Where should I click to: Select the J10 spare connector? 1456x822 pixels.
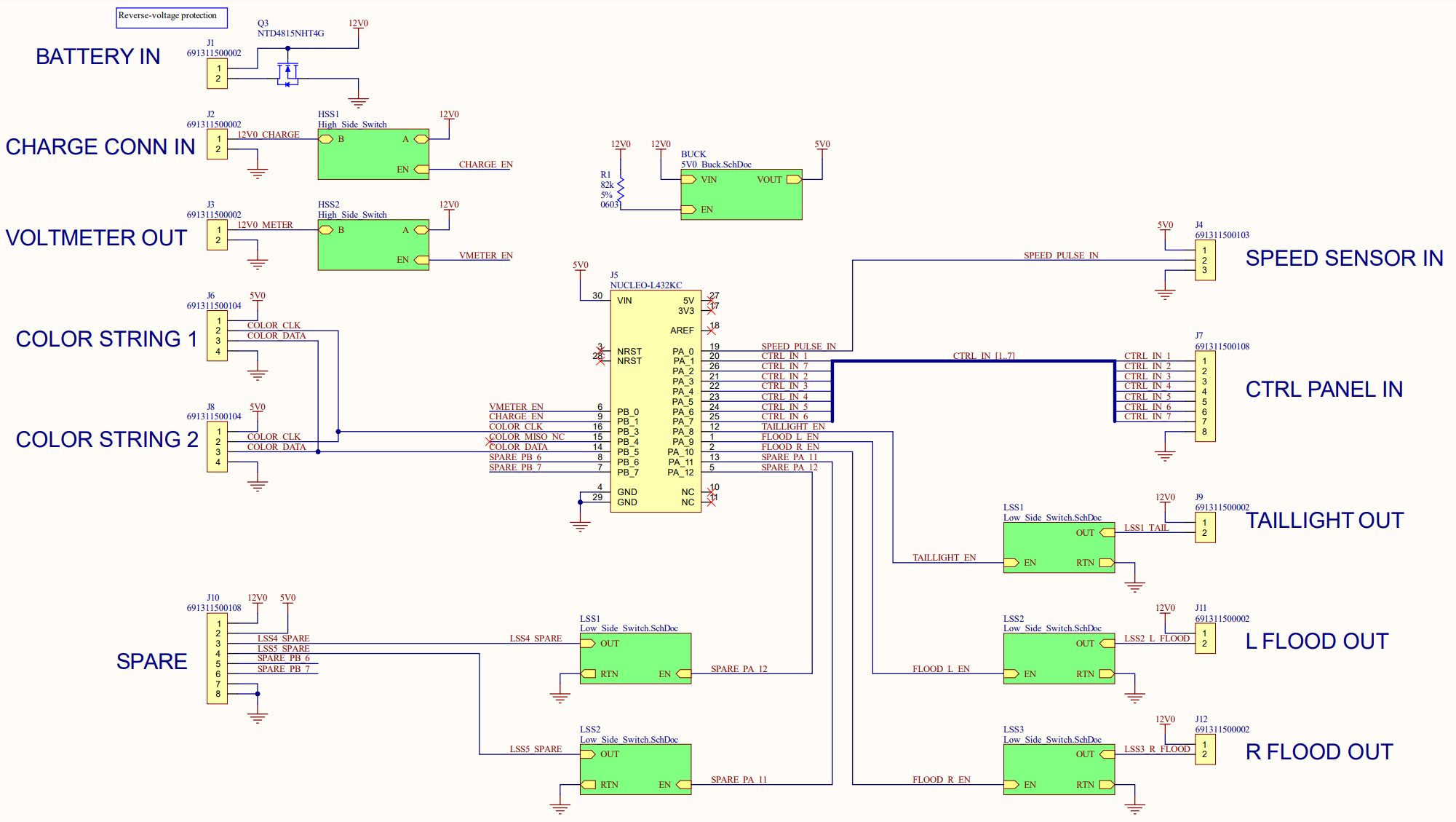(x=217, y=659)
